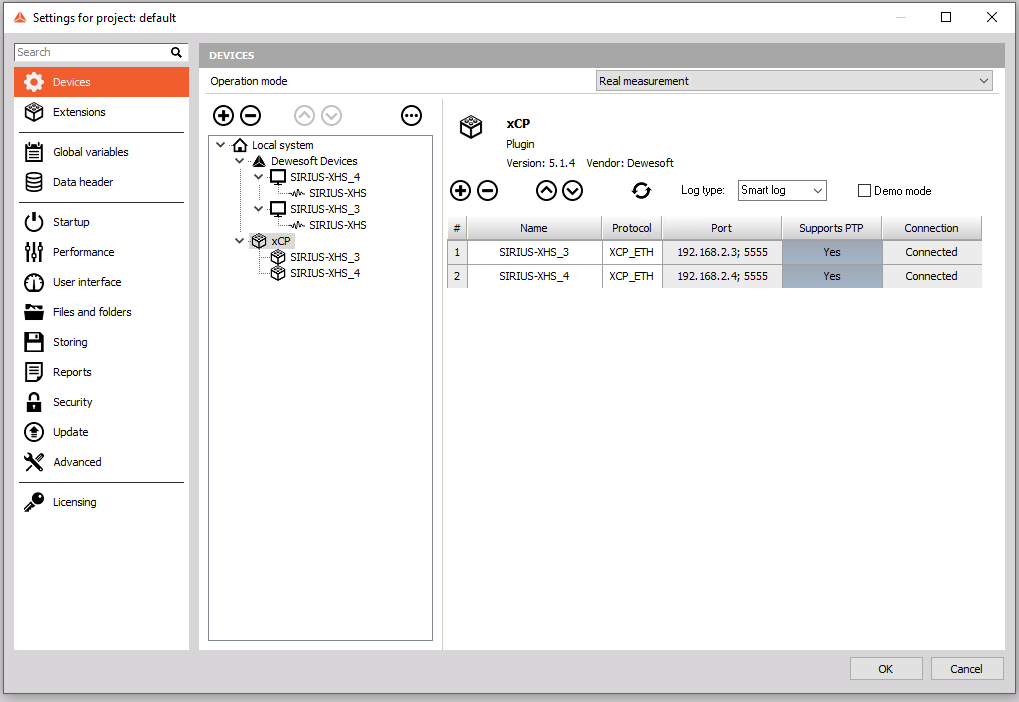
Task: Collapse the xCP plugin node
Action: pos(239,240)
